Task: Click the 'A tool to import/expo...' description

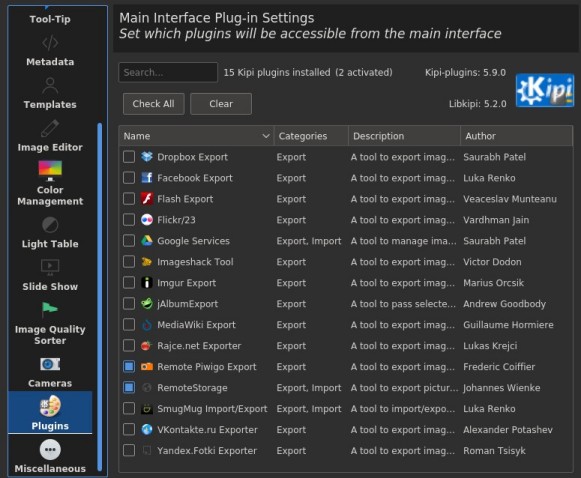Action: (x=402, y=409)
